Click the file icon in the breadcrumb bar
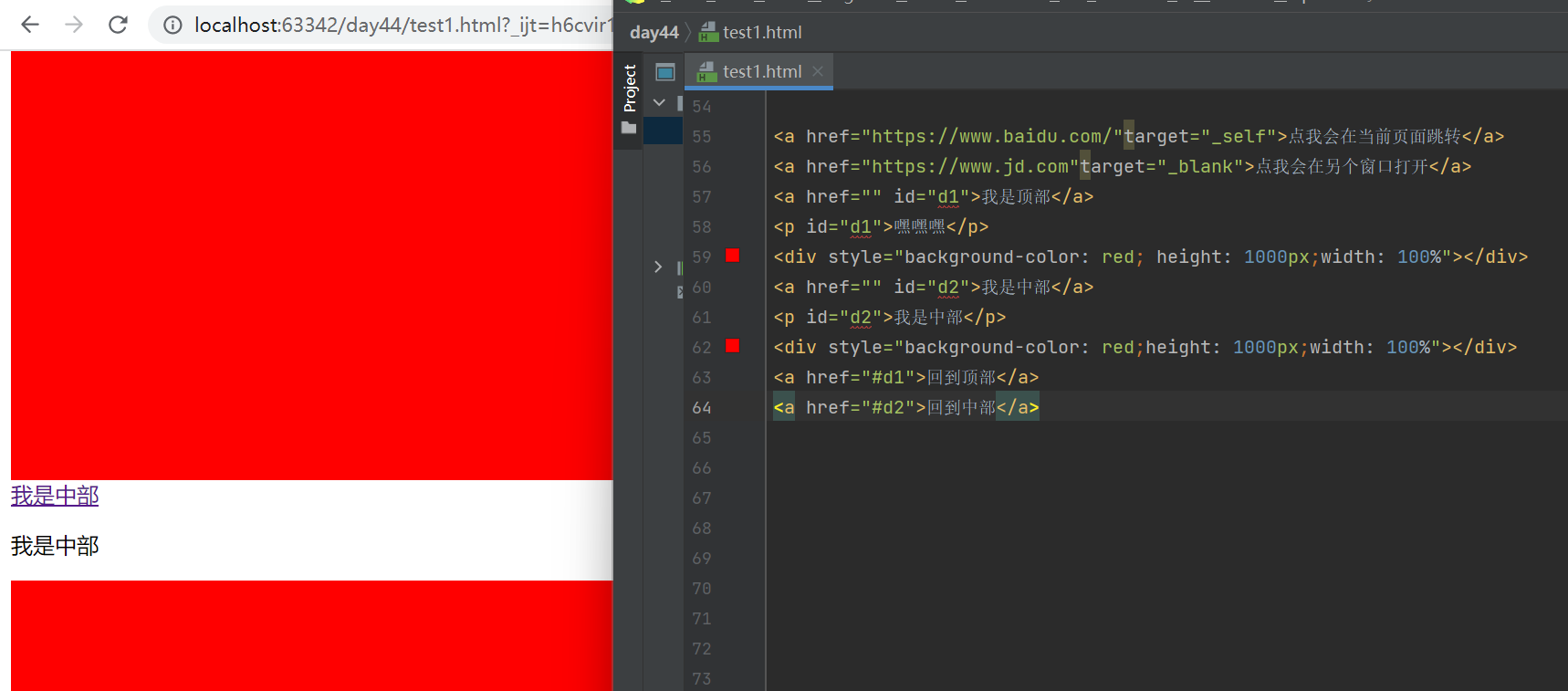 click(708, 33)
